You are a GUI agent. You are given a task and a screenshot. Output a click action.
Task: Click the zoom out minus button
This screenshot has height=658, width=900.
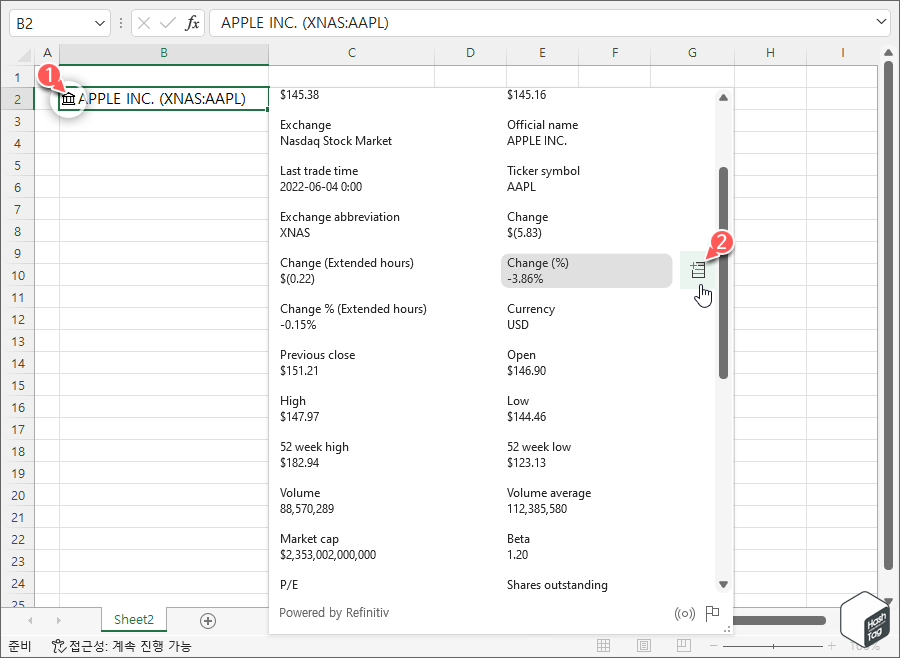713,646
